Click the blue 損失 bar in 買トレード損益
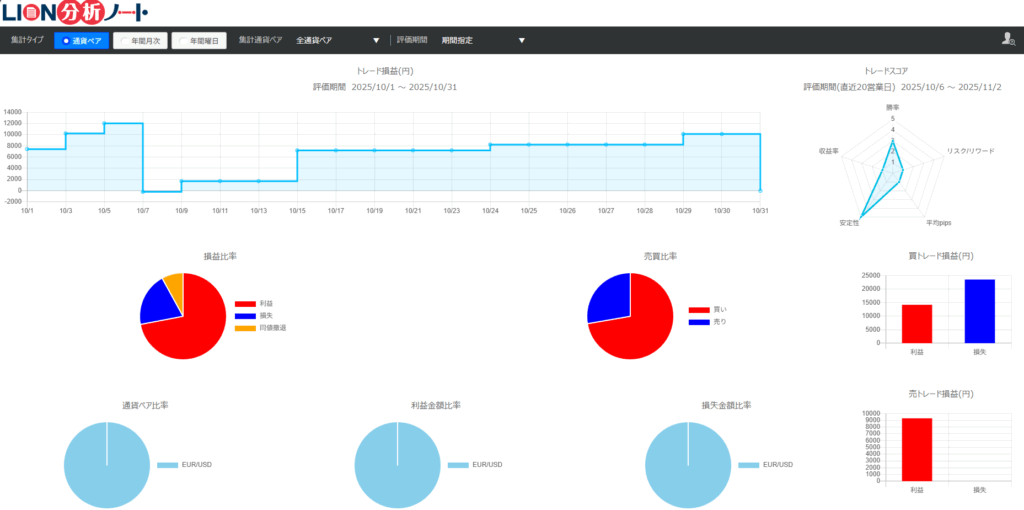Viewport: 1024px width, 510px height. [980, 311]
